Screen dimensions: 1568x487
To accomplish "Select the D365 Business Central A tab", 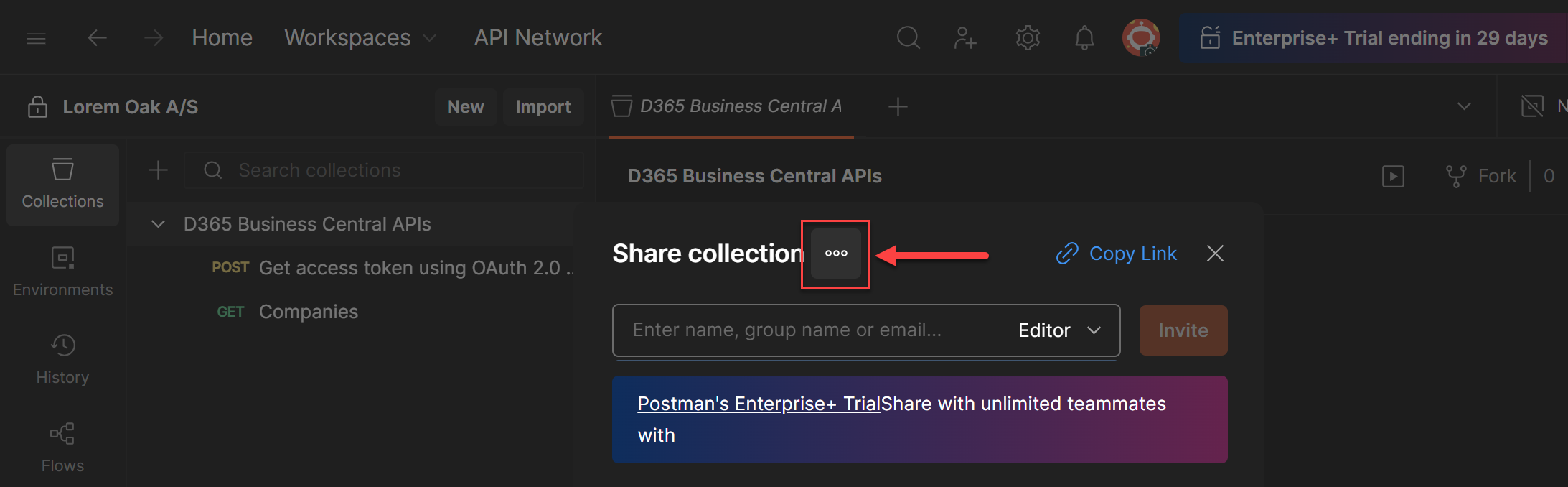I will tap(732, 107).
